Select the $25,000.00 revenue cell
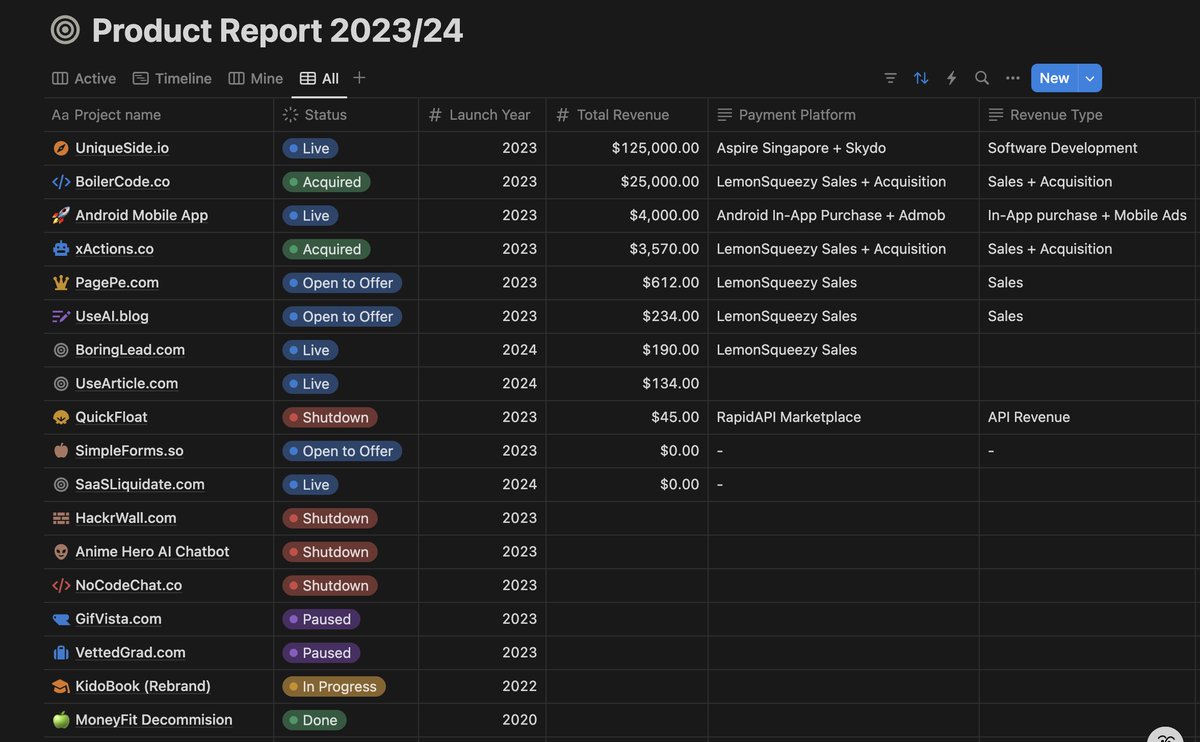1200x742 pixels. (627, 182)
